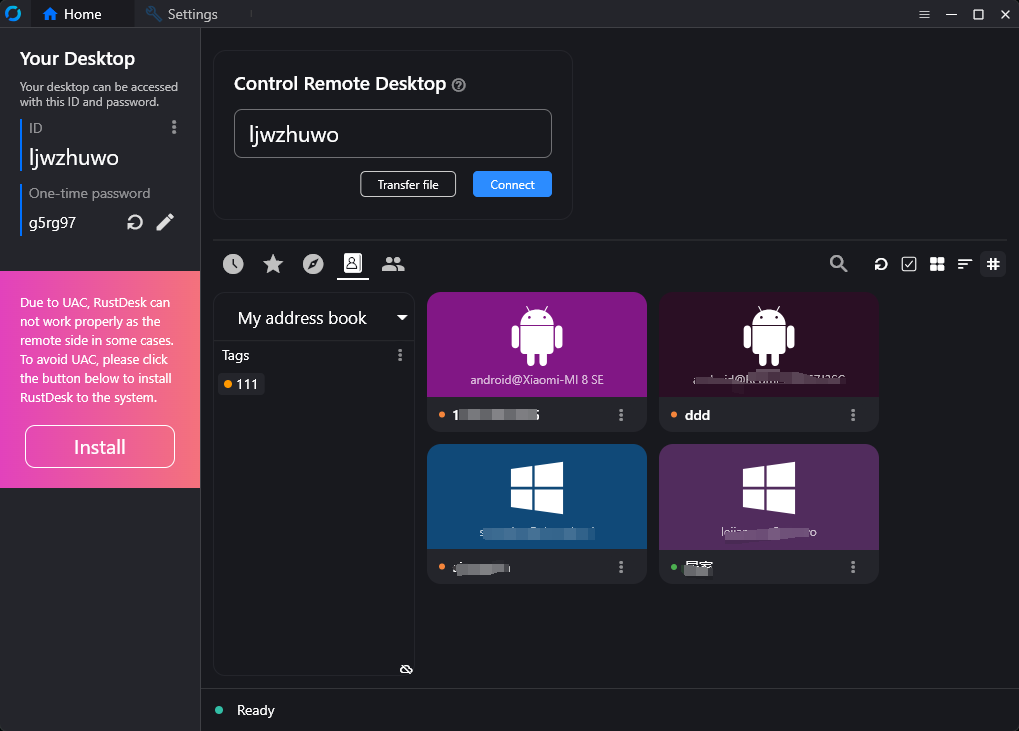Toggle multi-select checkbox icon
Screen dimensions: 1019x731
909,264
